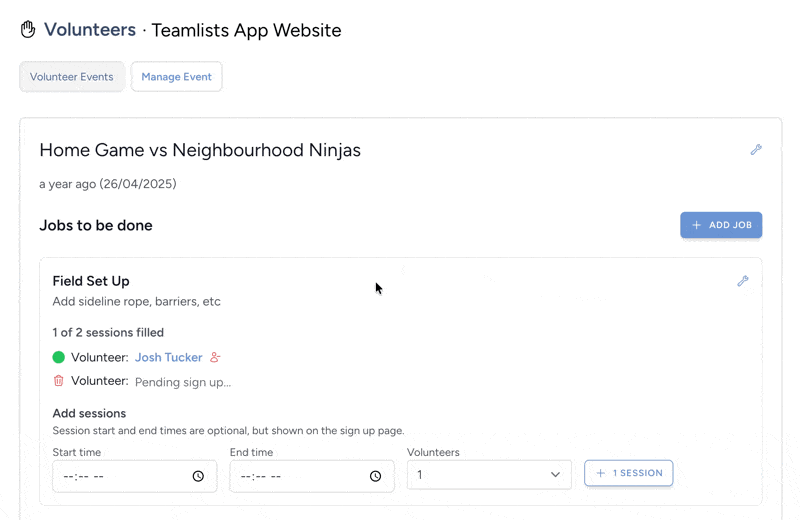
Task: Remove Josh Tucker via the red person icon
Action: 215,357
